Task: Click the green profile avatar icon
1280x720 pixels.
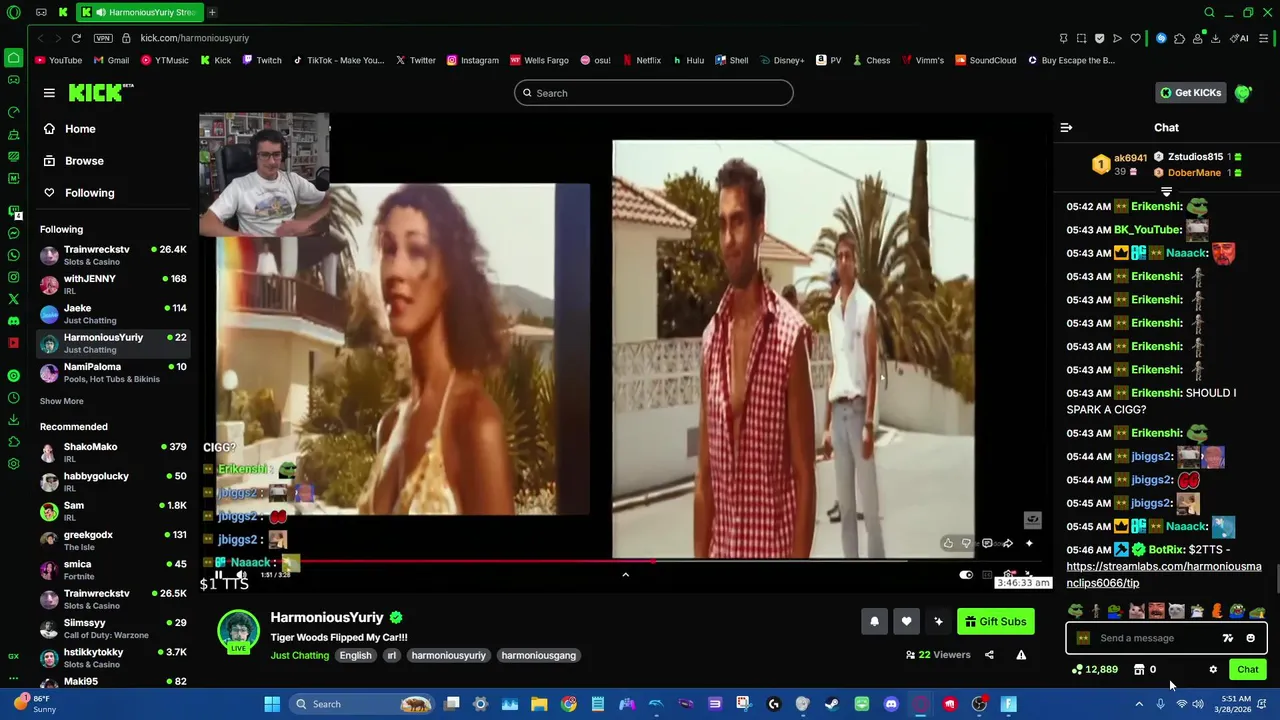Action: click(x=1243, y=93)
